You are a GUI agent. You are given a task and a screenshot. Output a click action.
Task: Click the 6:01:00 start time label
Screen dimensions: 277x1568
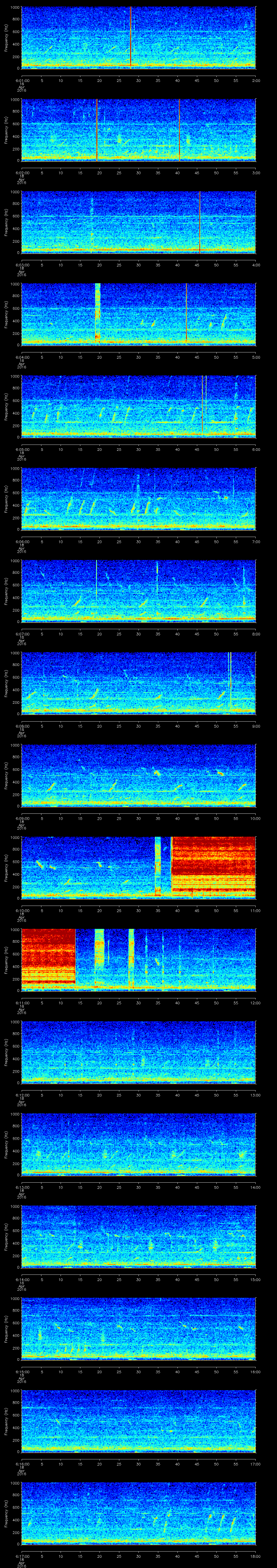[22, 80]
